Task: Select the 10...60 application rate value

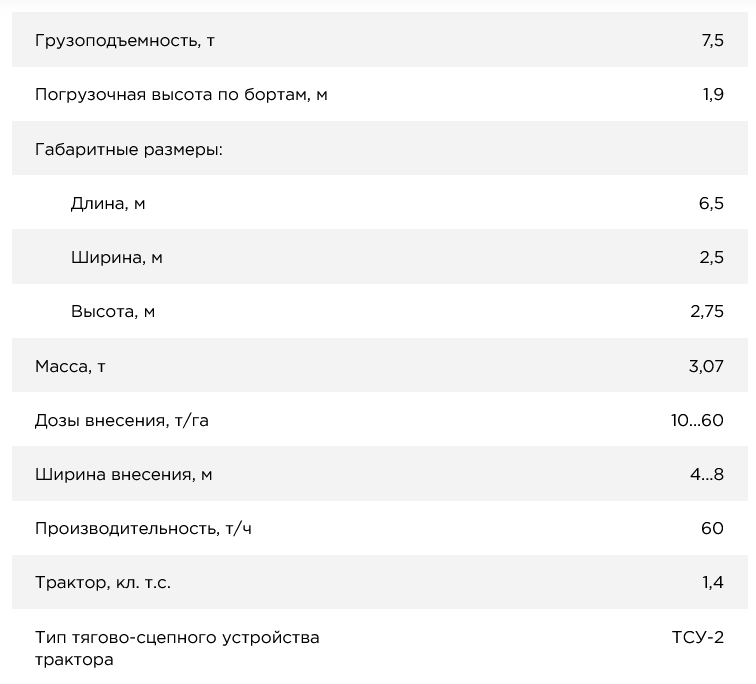Action: 697,421
